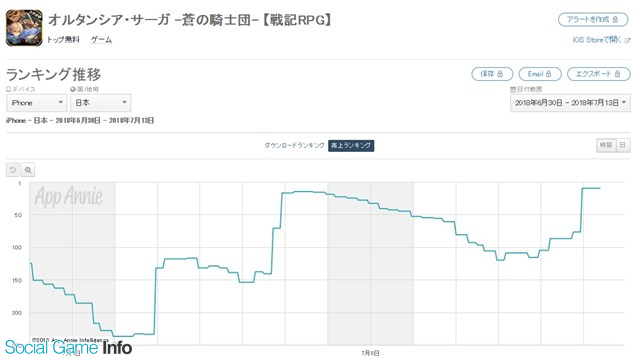Click the lock icon on アラートを作成
The image size is (640, 360).
(615, 19)
